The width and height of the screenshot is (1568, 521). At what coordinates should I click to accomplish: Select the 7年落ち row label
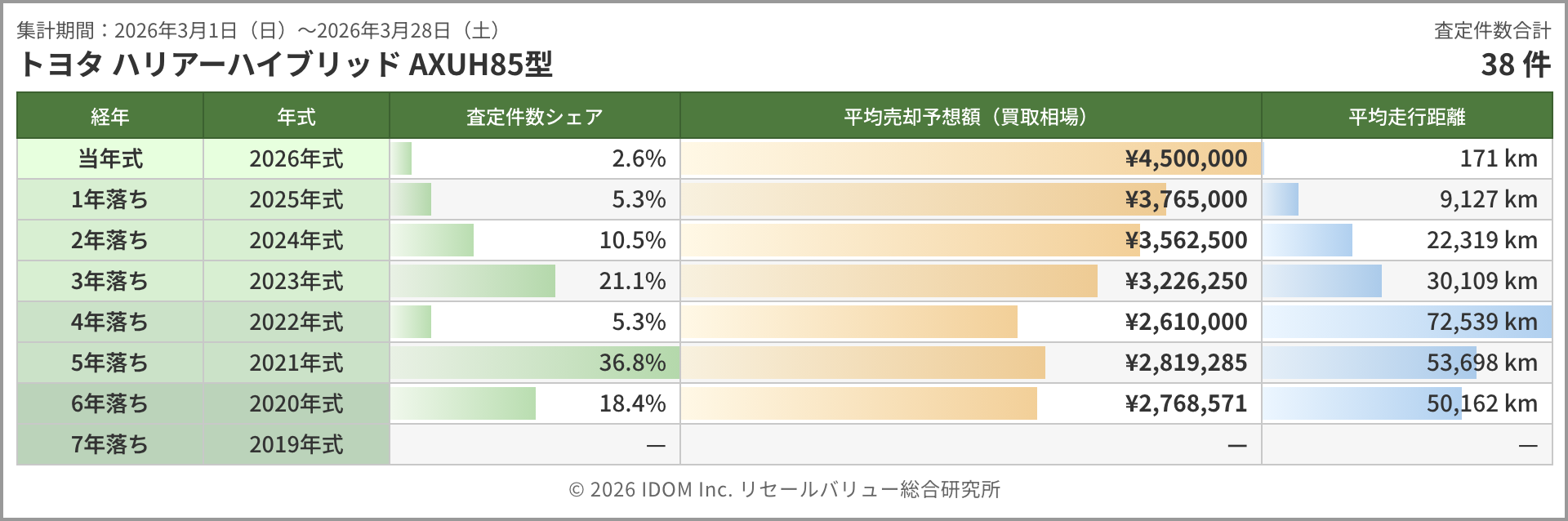[110, 444]
